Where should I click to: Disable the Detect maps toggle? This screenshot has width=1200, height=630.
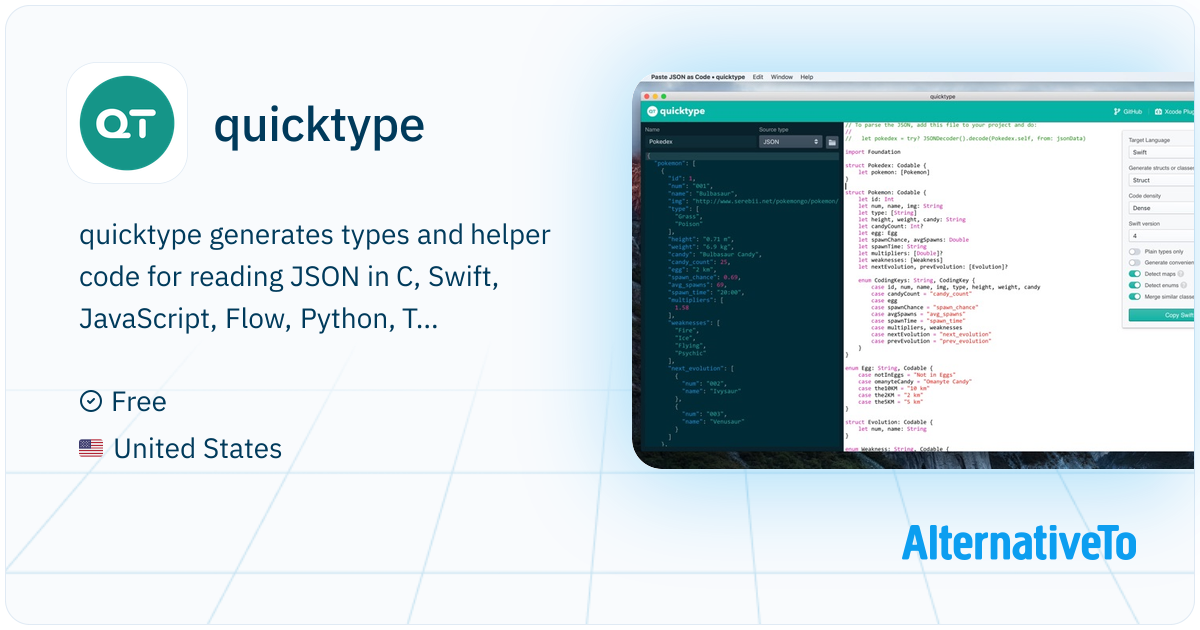click(1134, 273)
